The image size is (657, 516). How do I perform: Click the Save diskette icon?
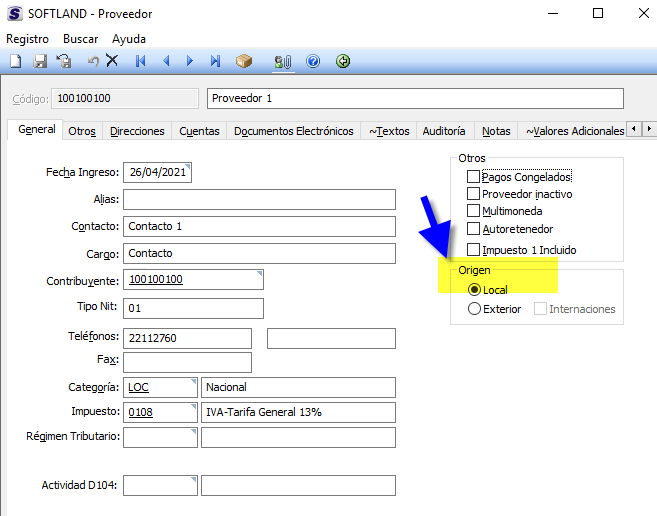pyautogui.click(x=41, y=62)
